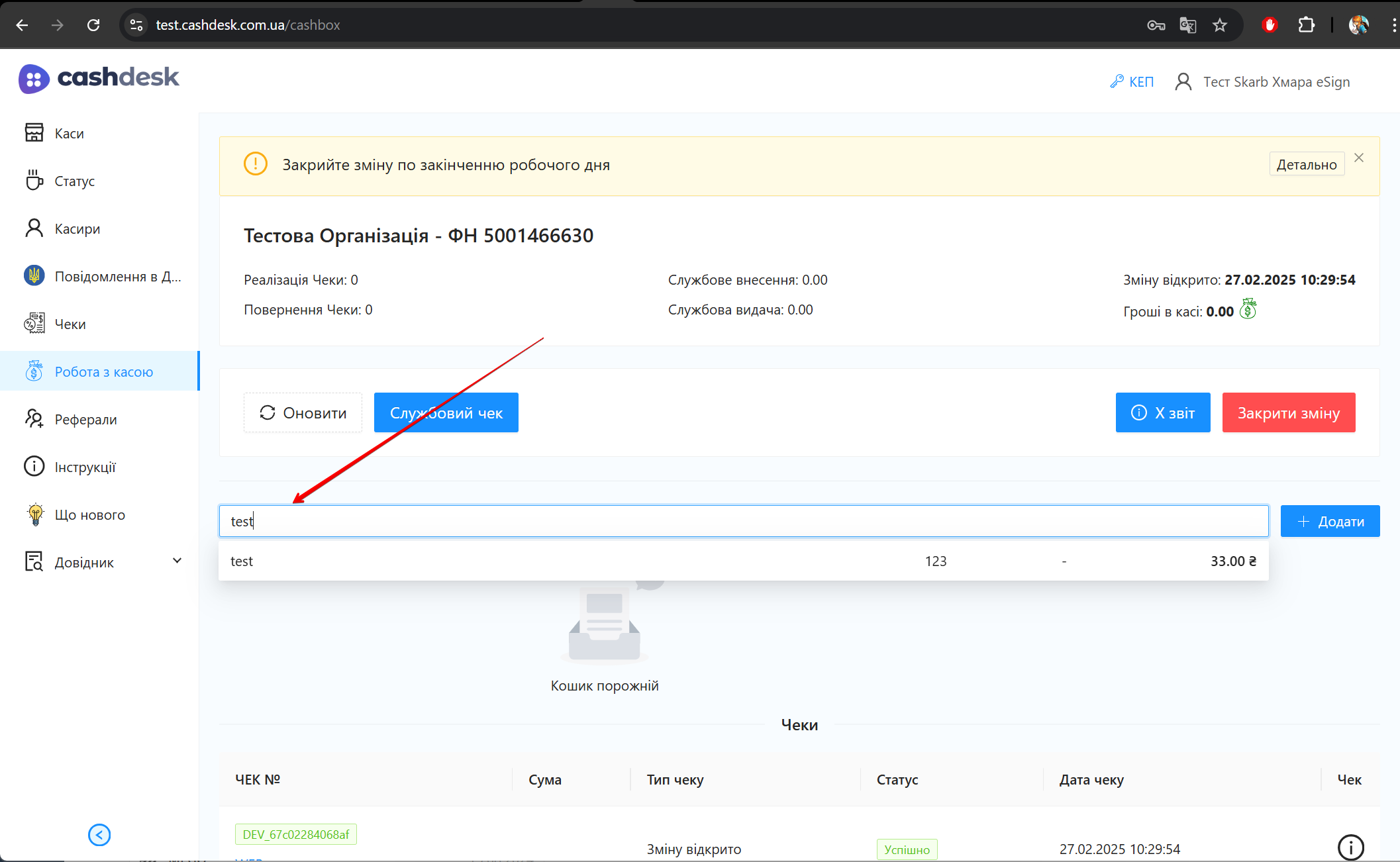Open browser extensions puzzle icon
The image size is (1400, 862).
[x=1306, y=25]
